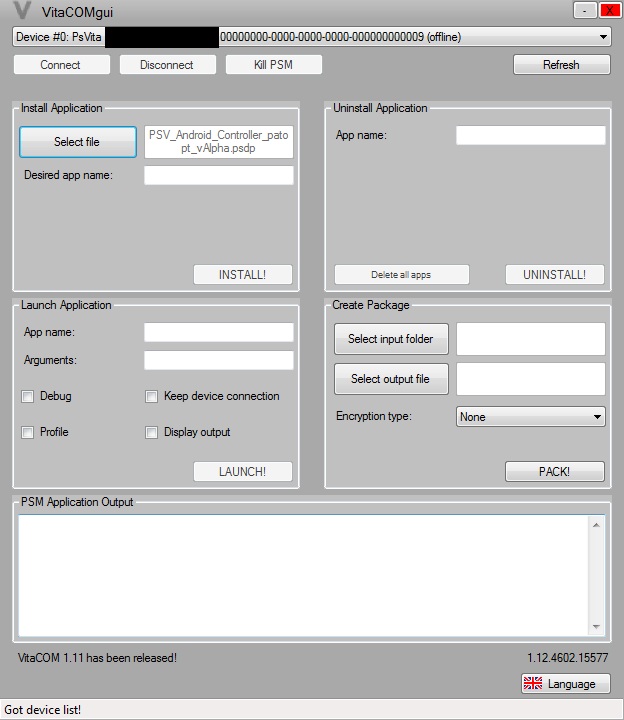Start install with INSTALL! button

click(x=242, y=275)
